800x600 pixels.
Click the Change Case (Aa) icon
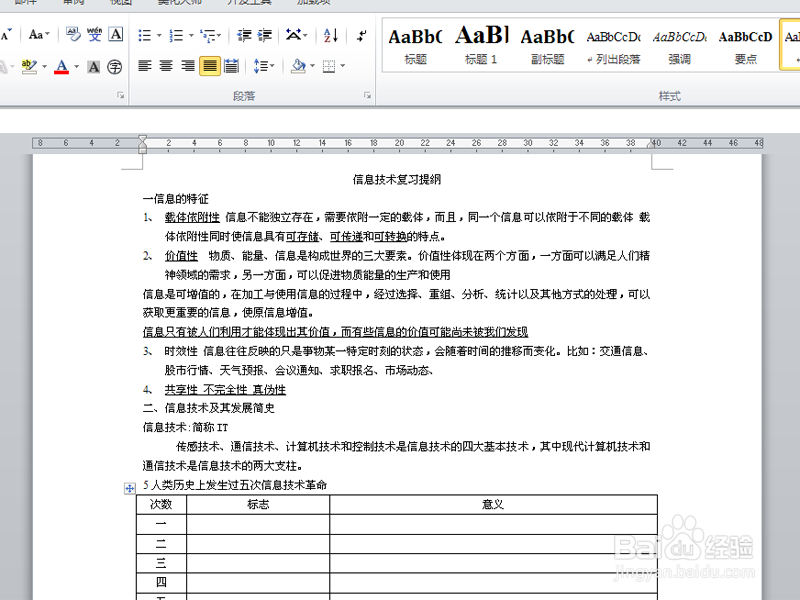click(36, 35)
